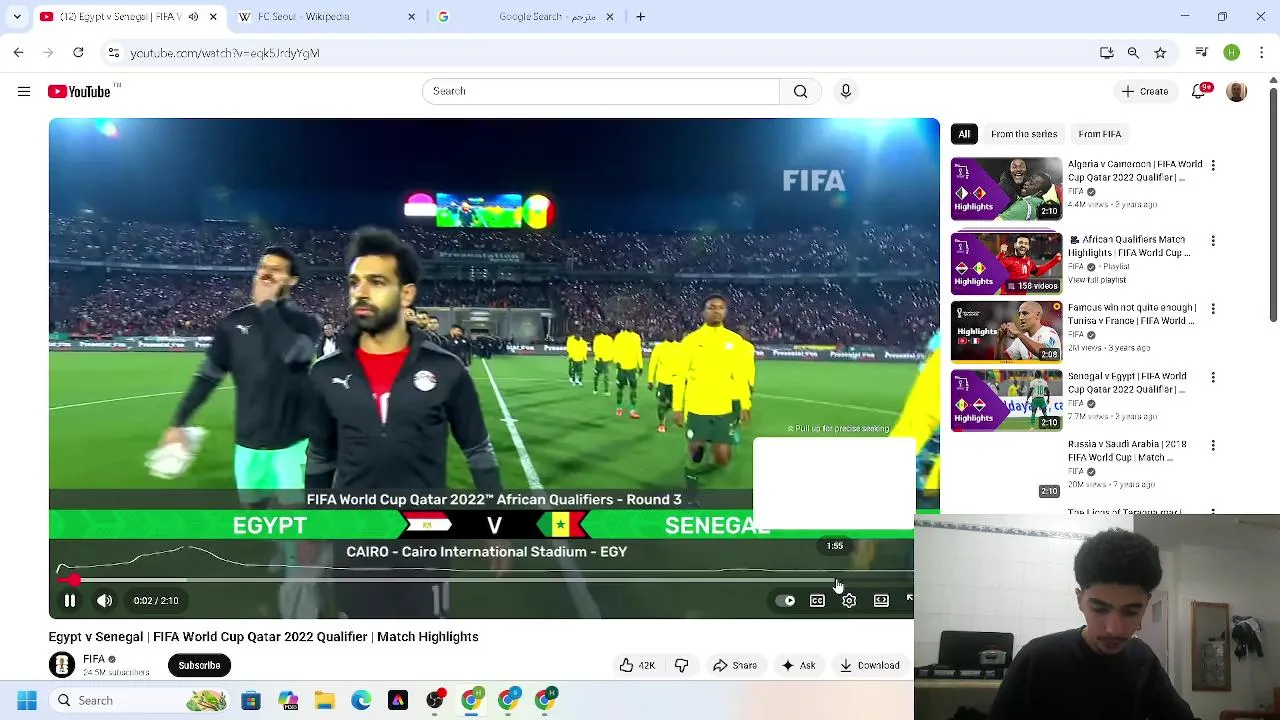Click the Windows taskbar search box
The height and width of the screenshot is (720, 1280).
pyautogui.click(x=140, y=701)
